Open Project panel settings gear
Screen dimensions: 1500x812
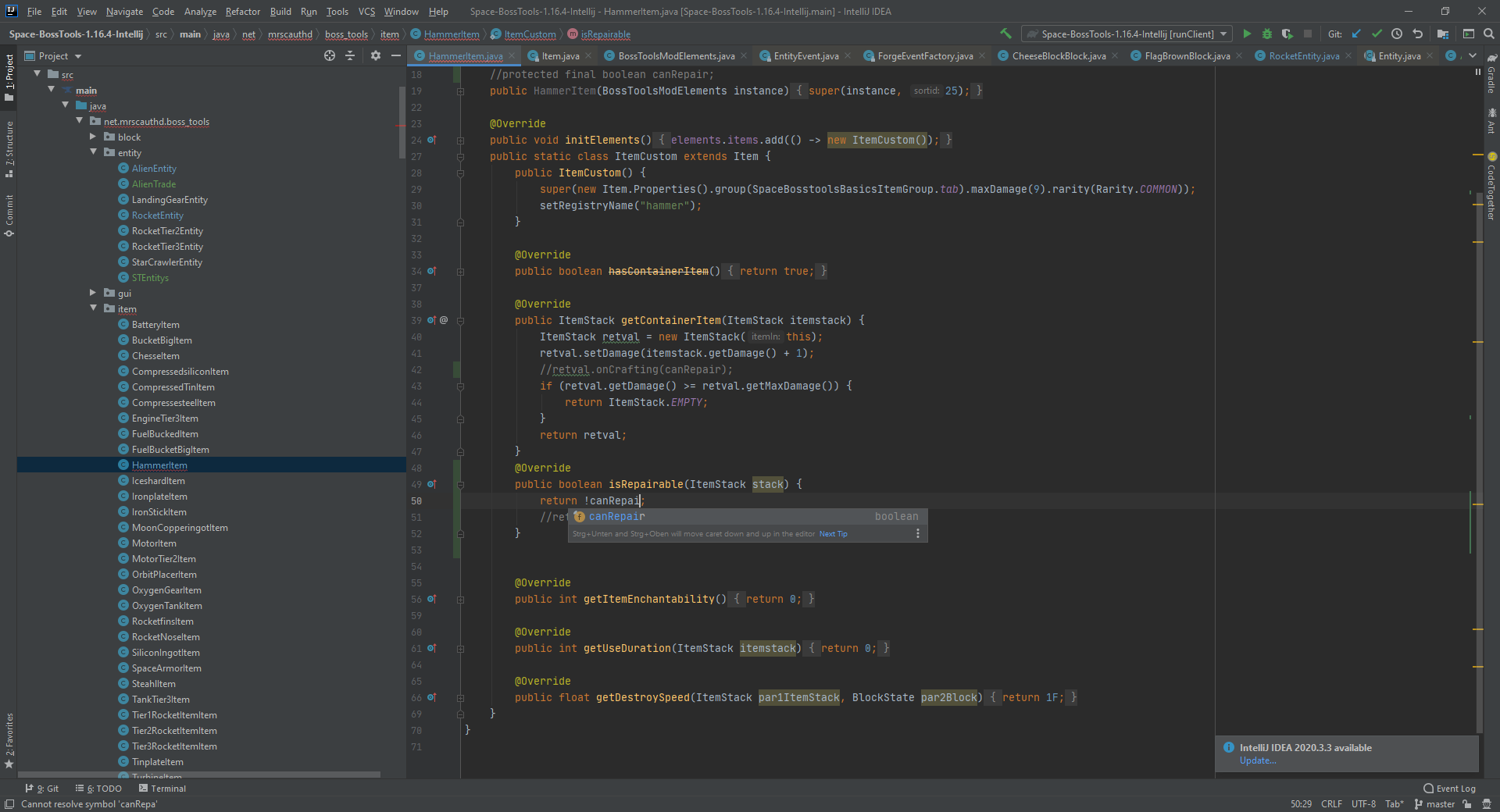[376, 55]
